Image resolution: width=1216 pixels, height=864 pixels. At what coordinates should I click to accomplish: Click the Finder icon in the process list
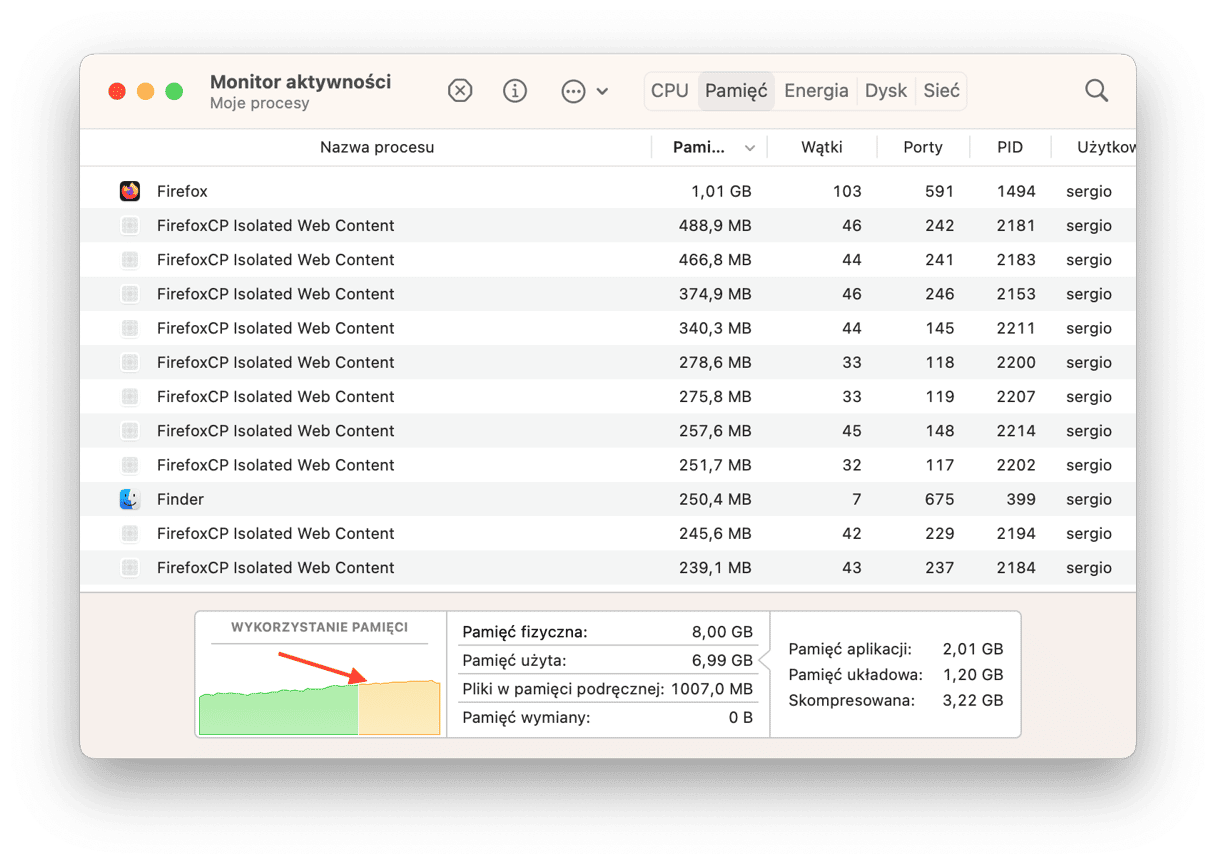(x=129, y=499)
